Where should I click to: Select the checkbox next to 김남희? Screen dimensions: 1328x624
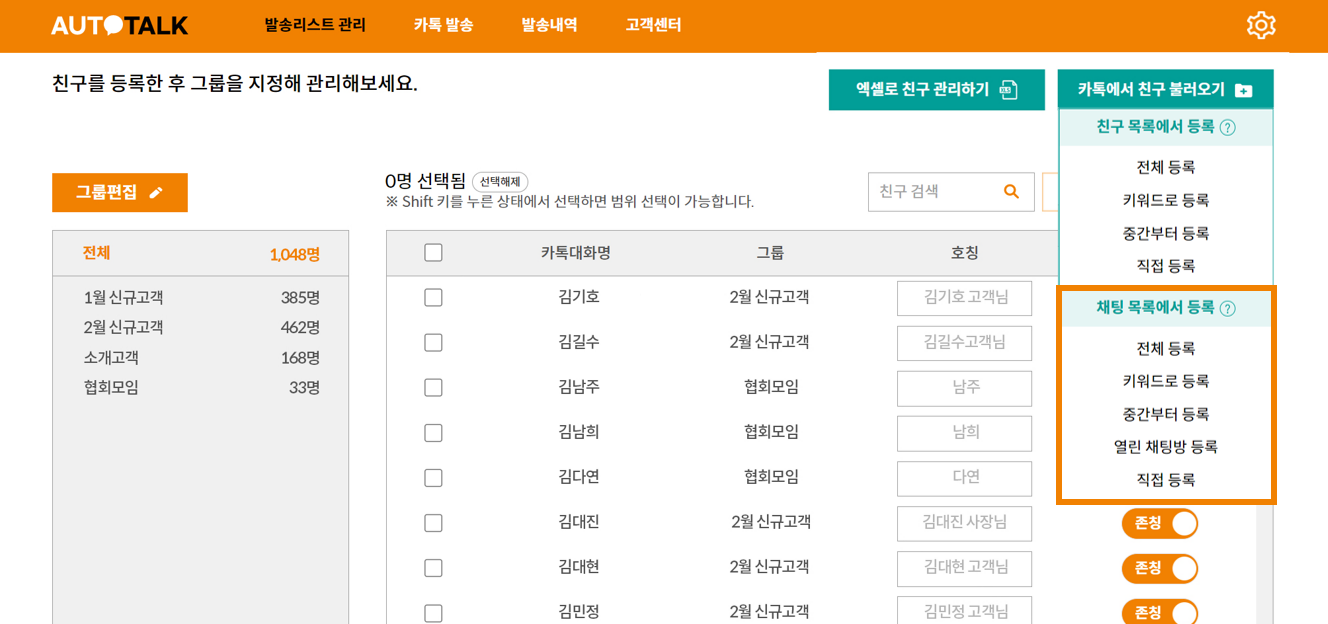click(433, 432)
